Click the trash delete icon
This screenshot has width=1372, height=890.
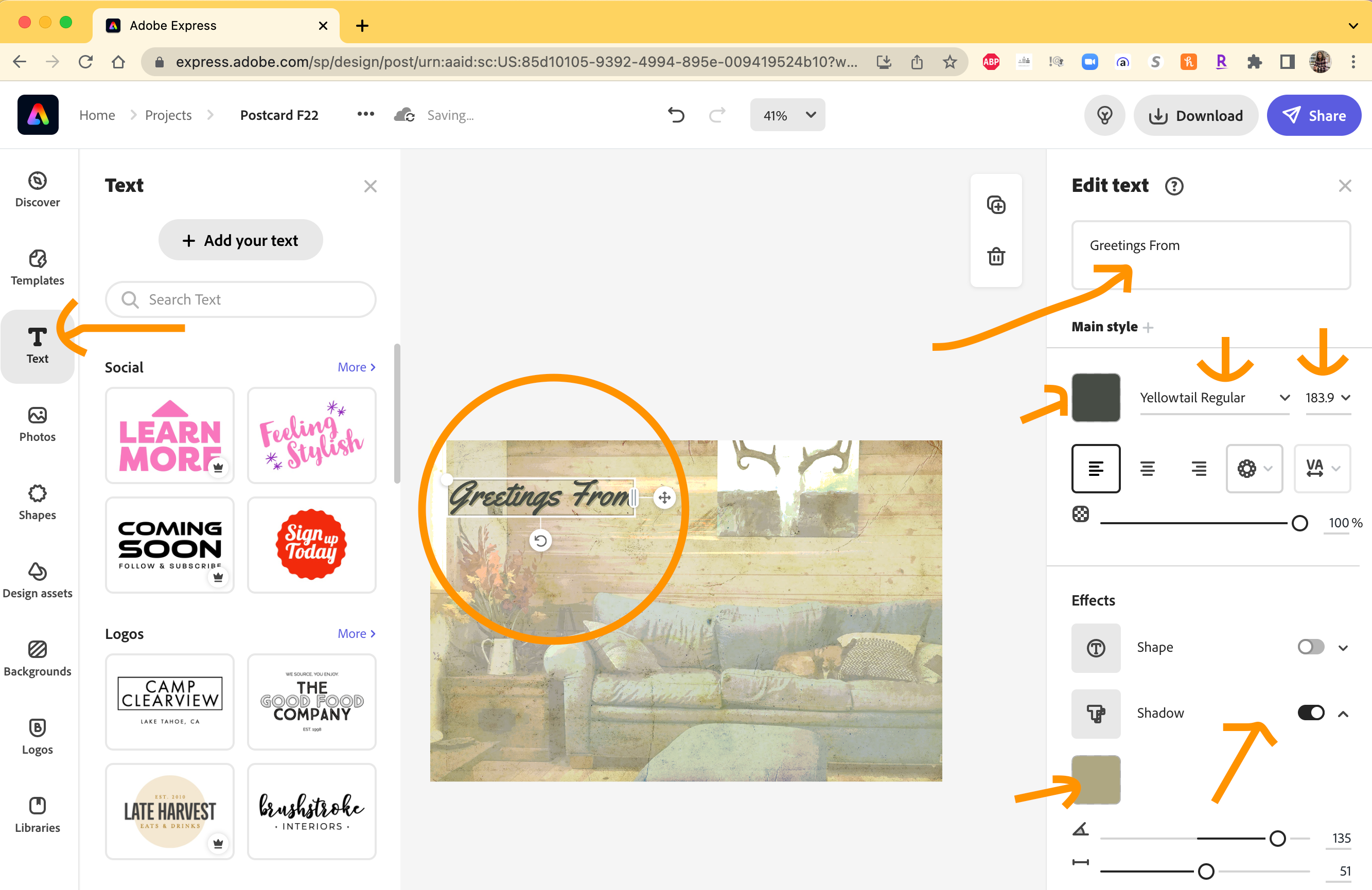click(996, 257)
